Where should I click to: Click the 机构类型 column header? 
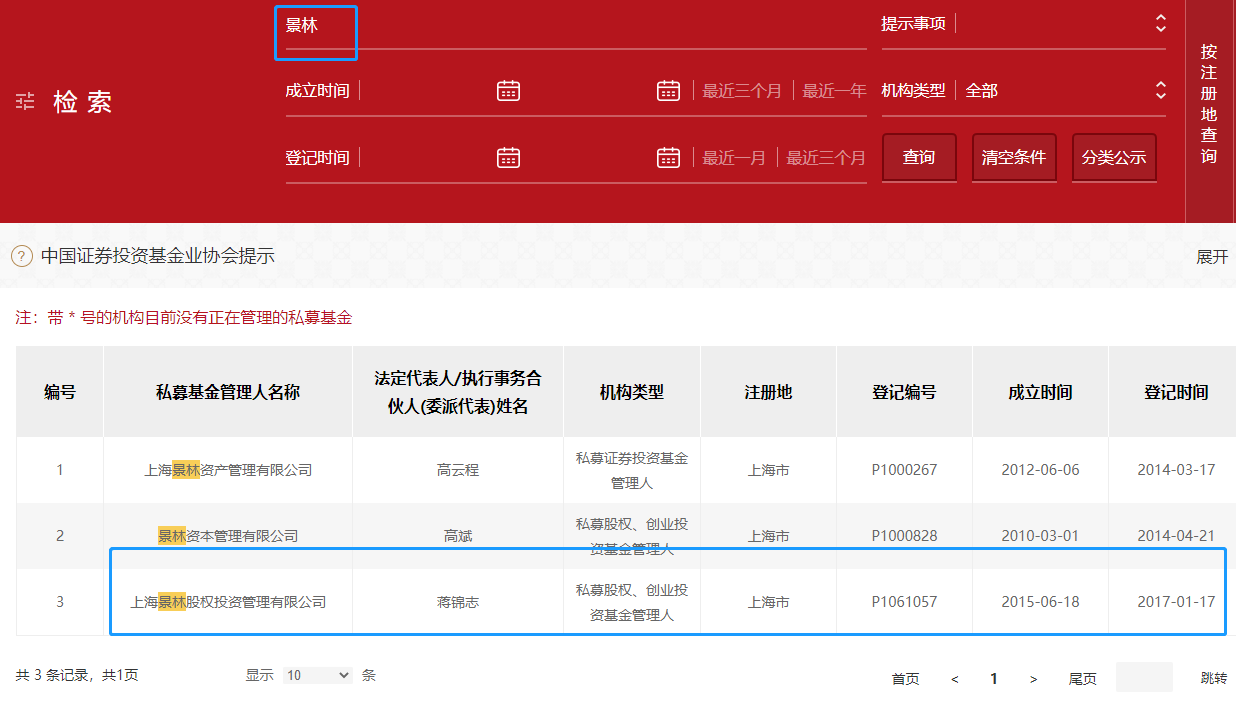[x=632, y=392]
